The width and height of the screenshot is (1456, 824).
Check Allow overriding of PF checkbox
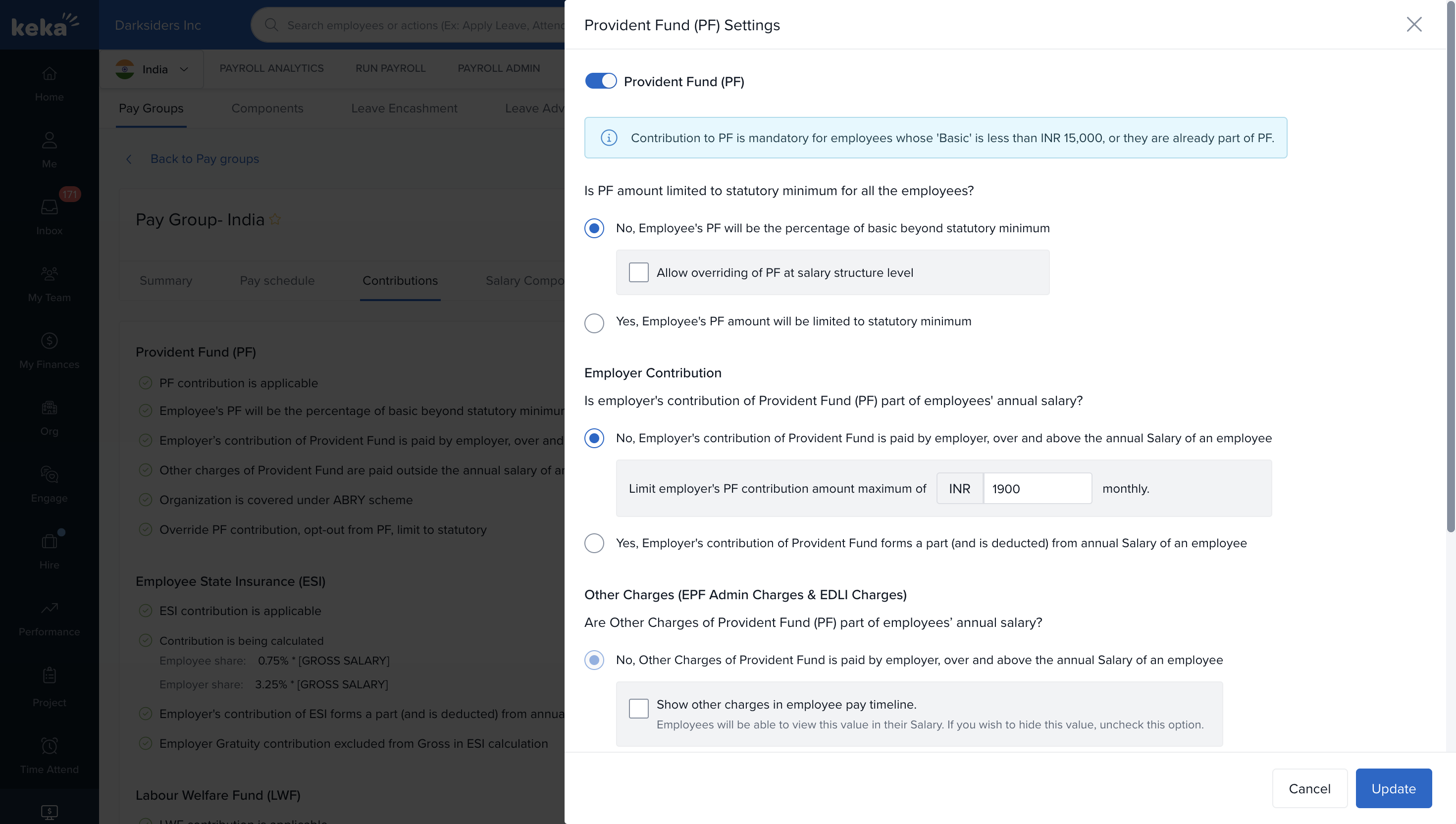tap(638, 272)
